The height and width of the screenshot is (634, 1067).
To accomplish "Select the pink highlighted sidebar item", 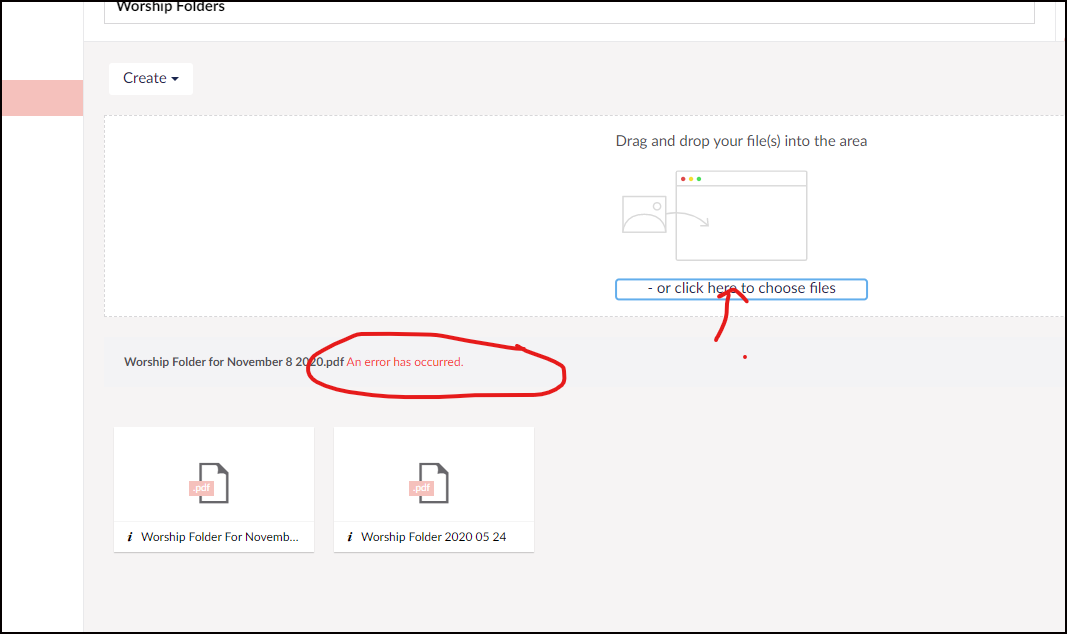I will pos(41,98).
